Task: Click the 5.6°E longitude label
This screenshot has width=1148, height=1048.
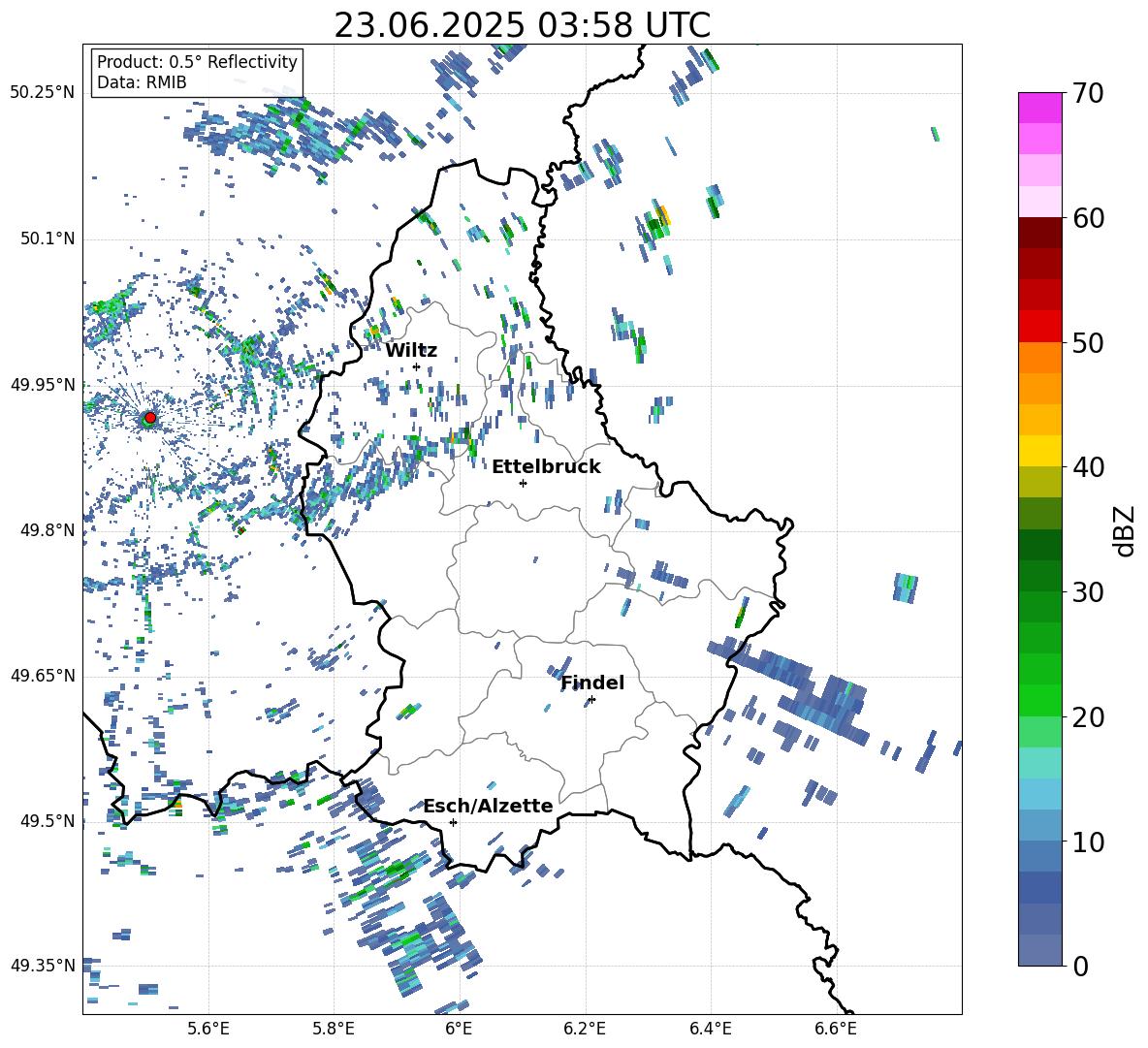Action: click(x=208, y=1029)
